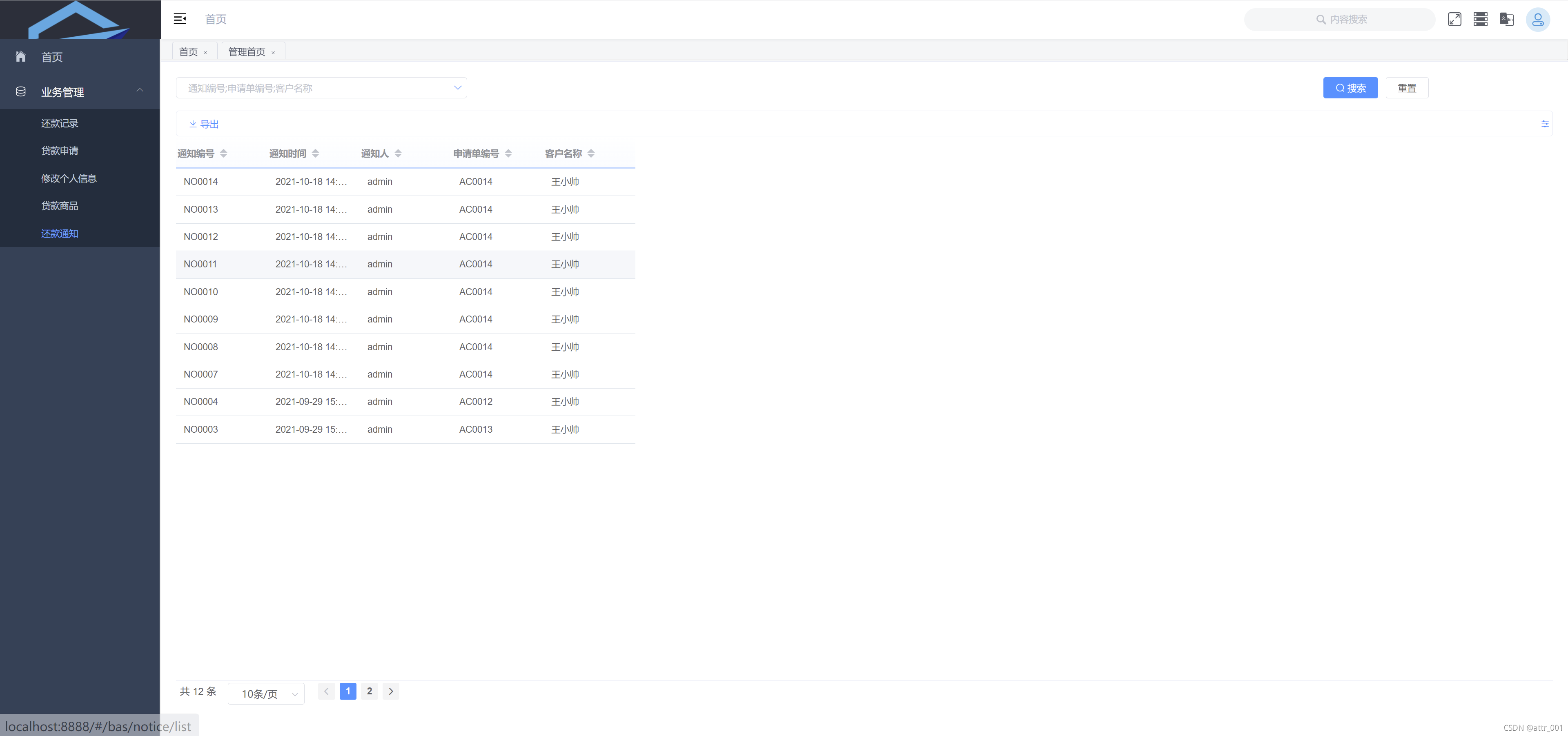This screenshot has width=1568, height=736.
Task: Close the 管理首页 tab
Action: click(x=273, y=53)
